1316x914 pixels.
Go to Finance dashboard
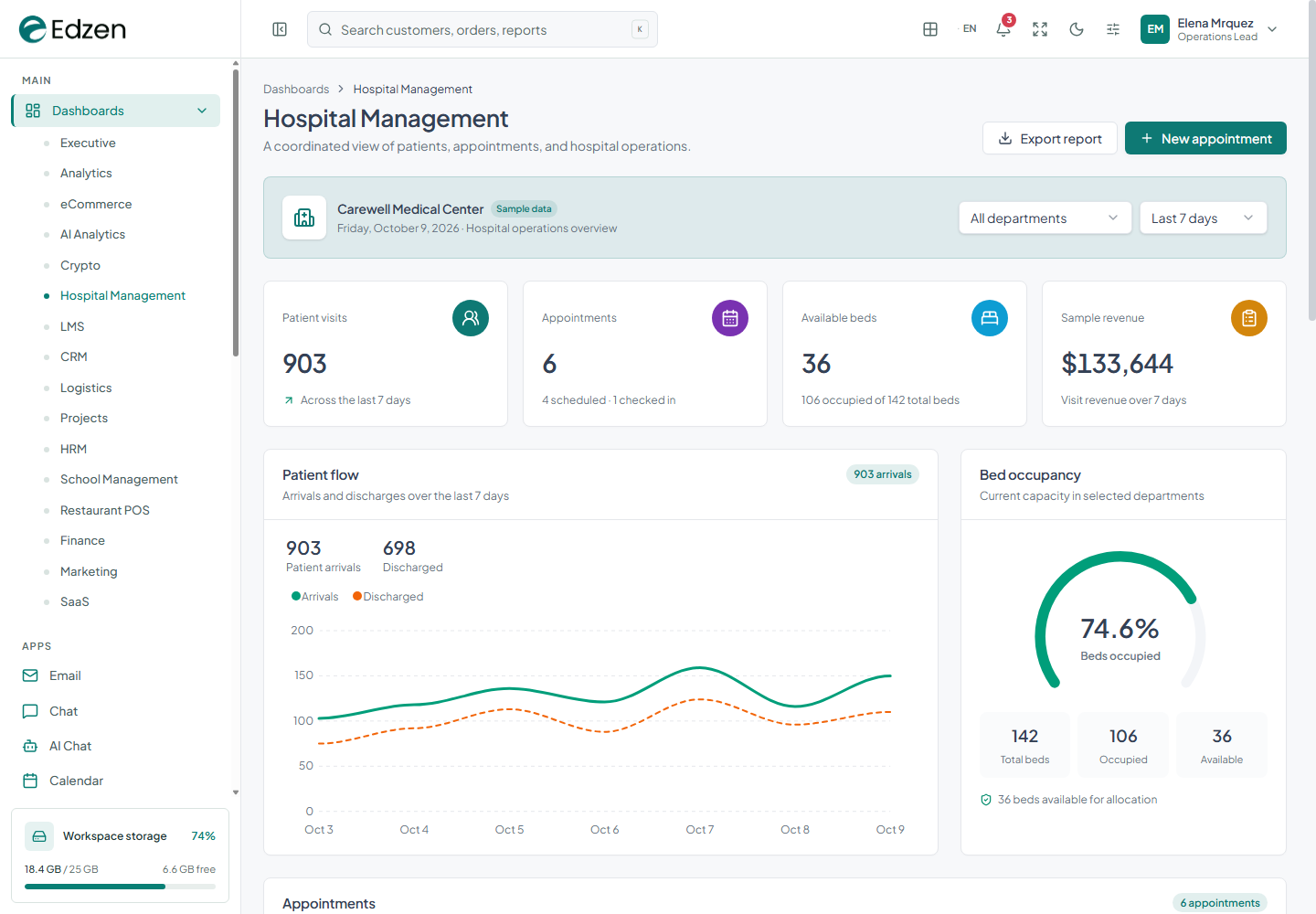pyautogui.click(x=82, y=540)
